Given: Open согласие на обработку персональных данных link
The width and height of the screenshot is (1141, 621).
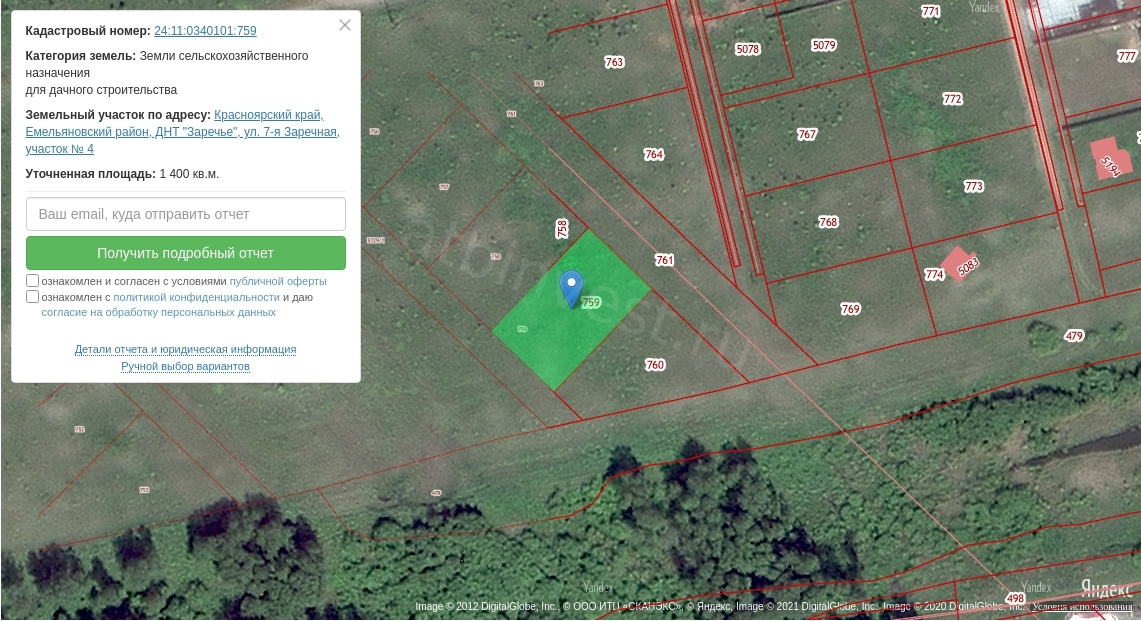Looking at the screenshot, I should pyautogui.click(x=158, y=312).
